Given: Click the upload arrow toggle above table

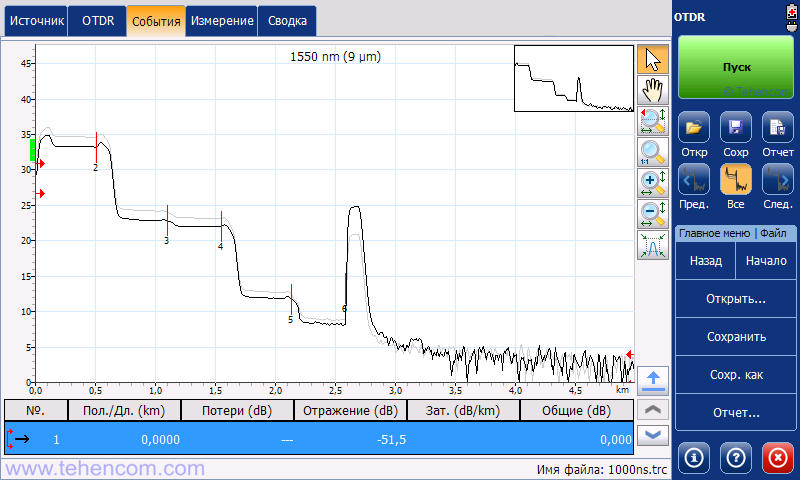Looking at the screenshot, I should 653,381.
